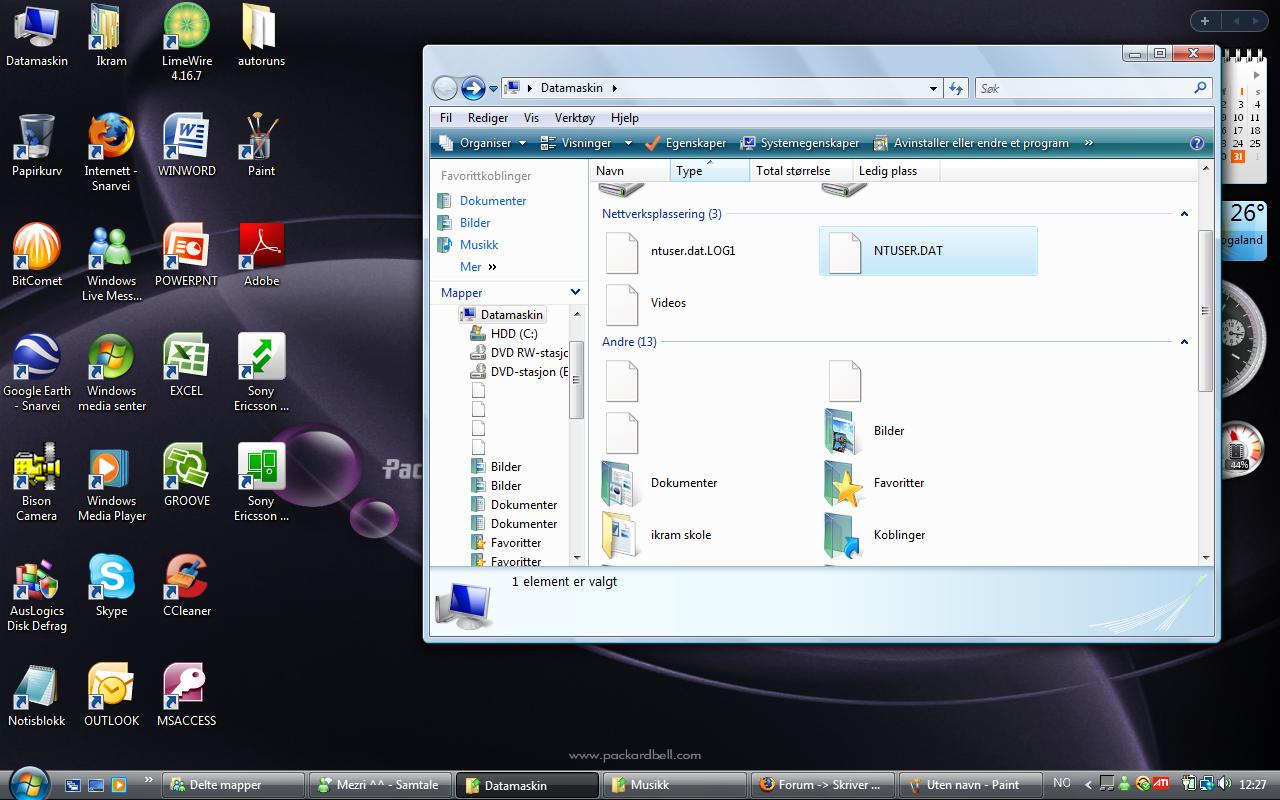Switch to the Mezri ^^ - Samtale taskbar window
The height and width of the screenshot is (800, 1280).
click(x=380, y=785)
